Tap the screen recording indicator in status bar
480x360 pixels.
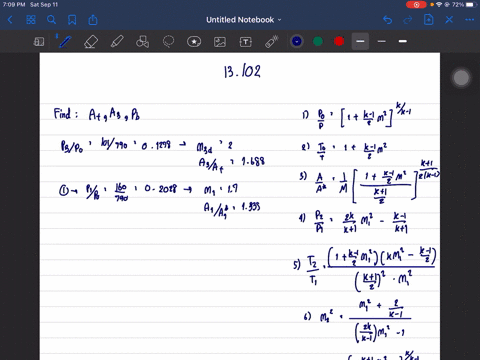[x=416, y=5]
